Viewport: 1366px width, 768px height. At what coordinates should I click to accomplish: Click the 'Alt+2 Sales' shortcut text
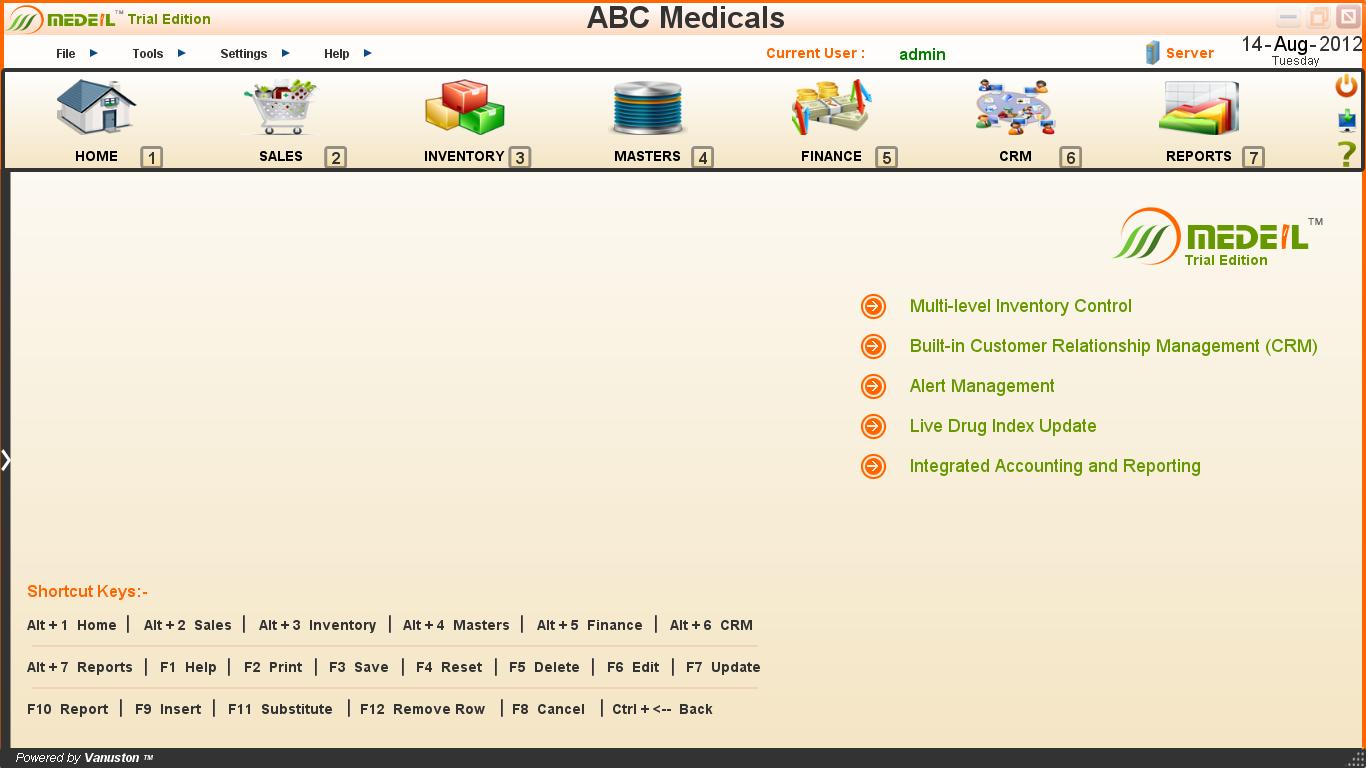pos(188,625)
